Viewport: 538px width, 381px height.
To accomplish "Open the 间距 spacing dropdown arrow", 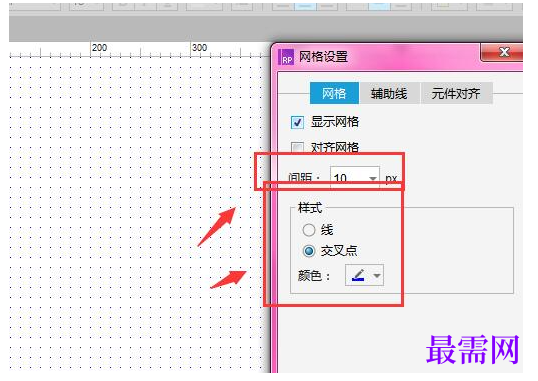I will click(373, 178).
